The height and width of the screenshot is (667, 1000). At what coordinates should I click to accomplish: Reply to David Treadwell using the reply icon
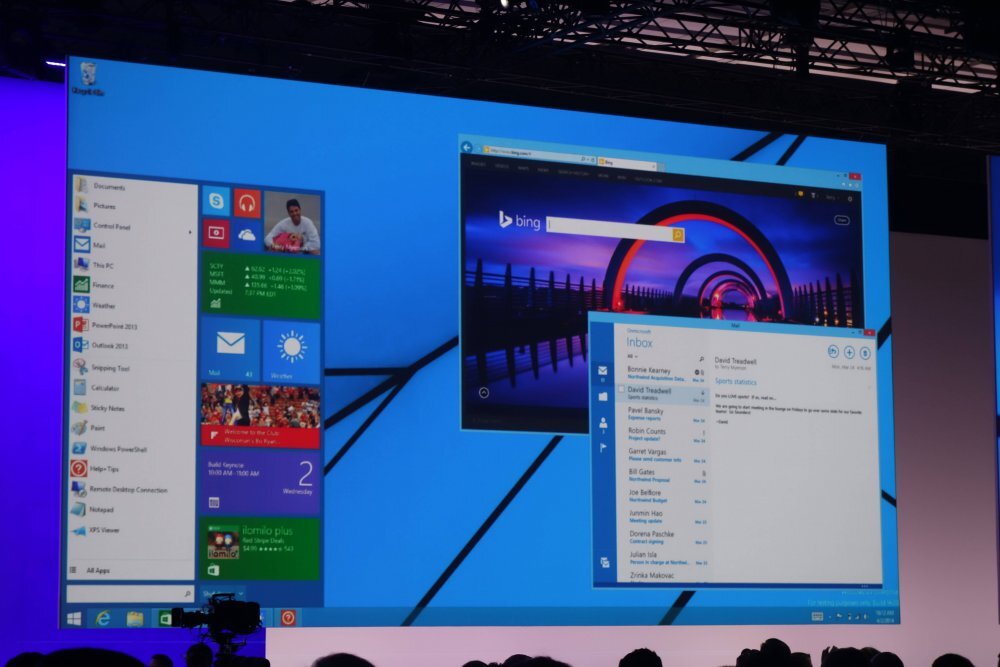(831, 351)
